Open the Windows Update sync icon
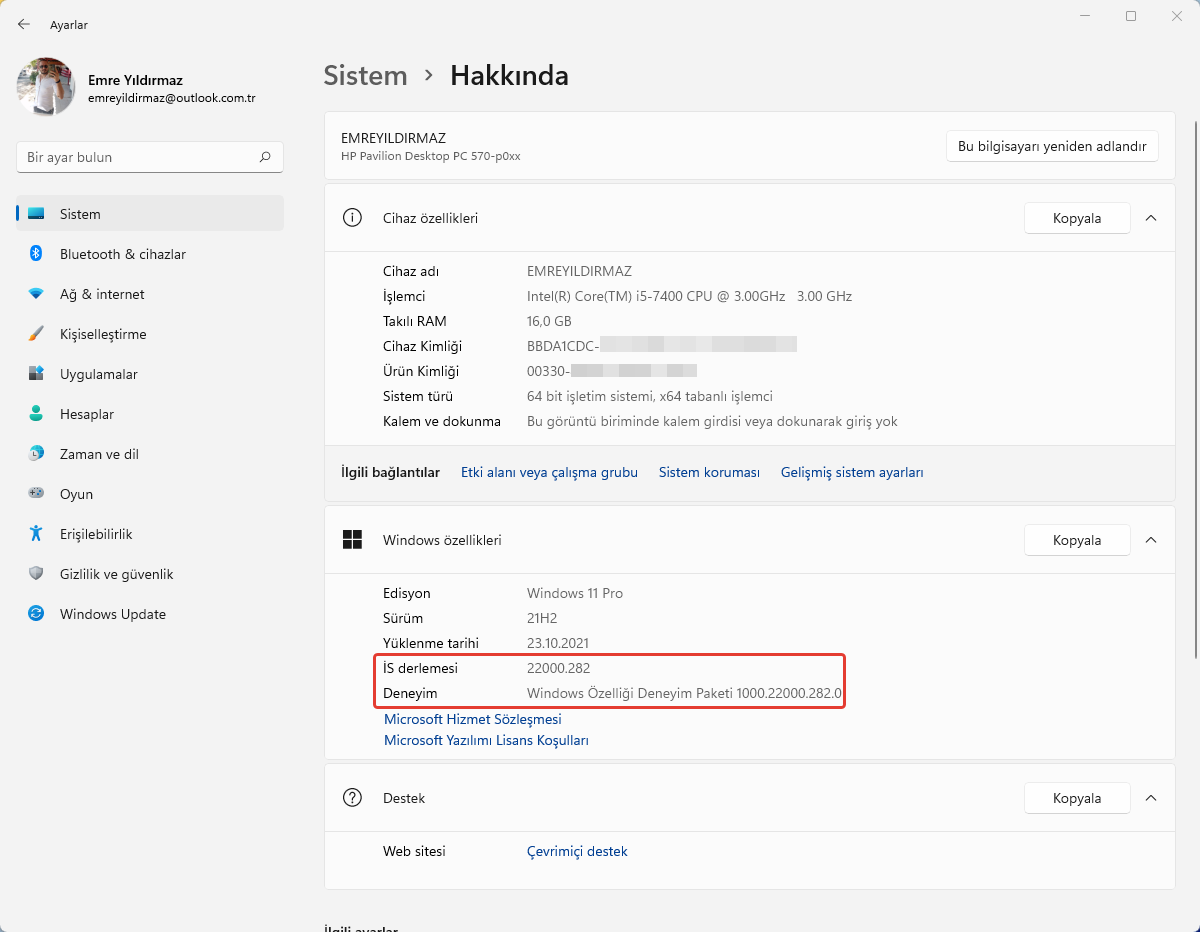 36,614
